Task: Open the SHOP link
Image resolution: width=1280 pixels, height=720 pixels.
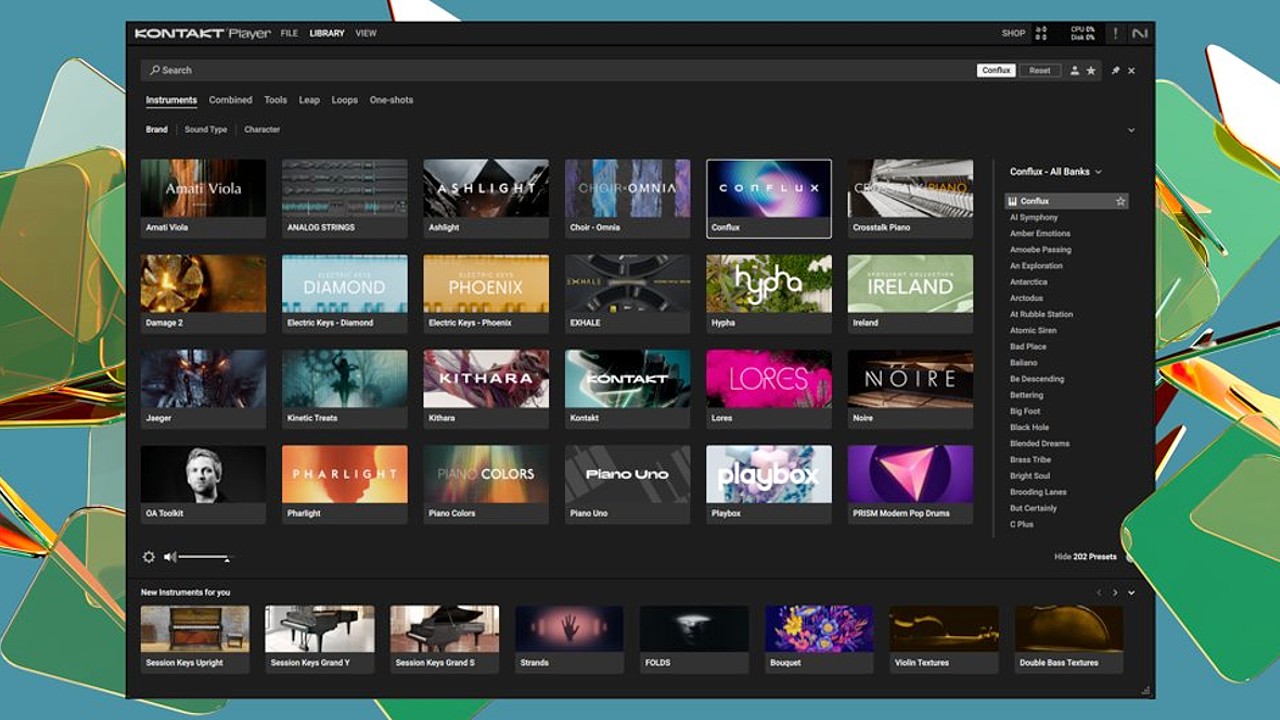Action: pos(1013,33)
